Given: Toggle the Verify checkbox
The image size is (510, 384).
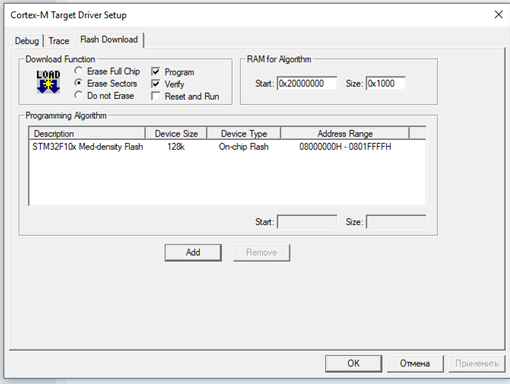Looking at the screenshot, I should point(155,84).
